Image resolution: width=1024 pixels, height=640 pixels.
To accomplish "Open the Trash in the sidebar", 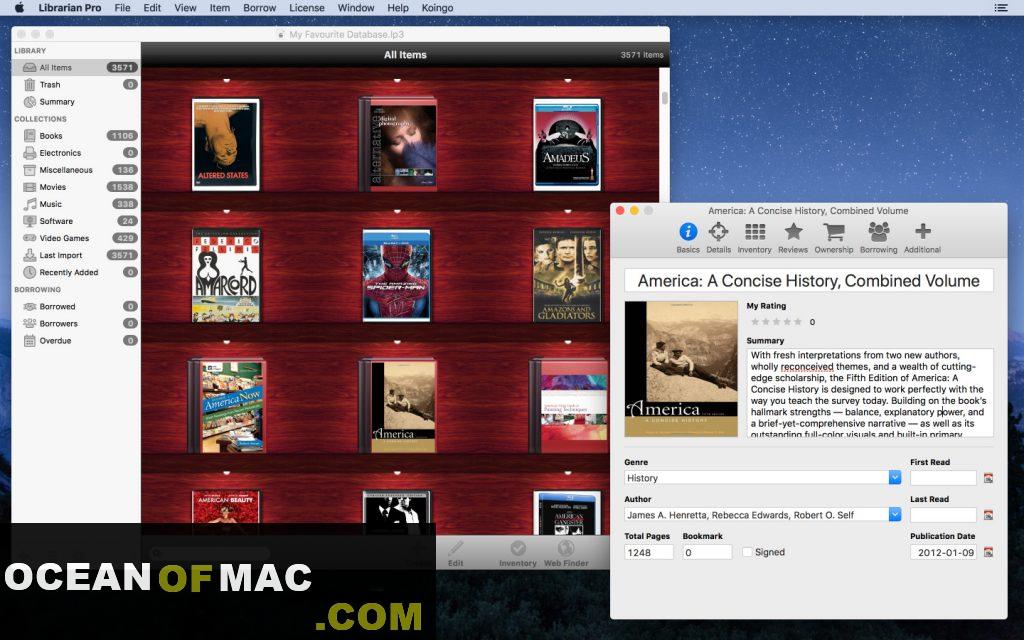I will (x=76, y=84).
